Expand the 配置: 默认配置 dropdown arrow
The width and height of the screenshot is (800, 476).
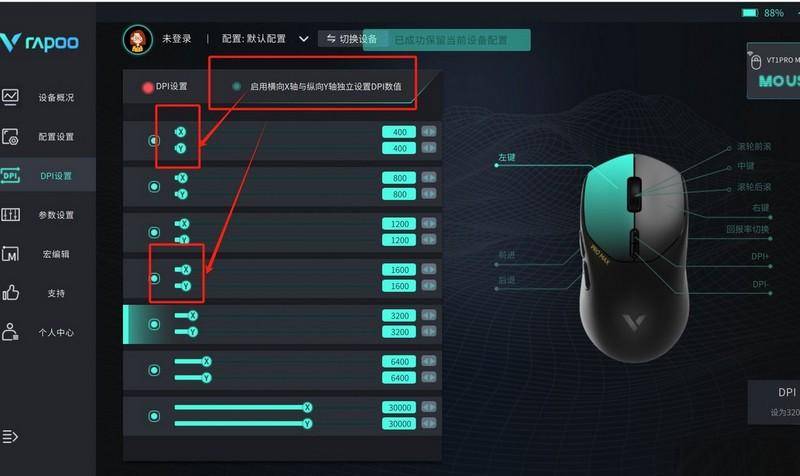304,39
